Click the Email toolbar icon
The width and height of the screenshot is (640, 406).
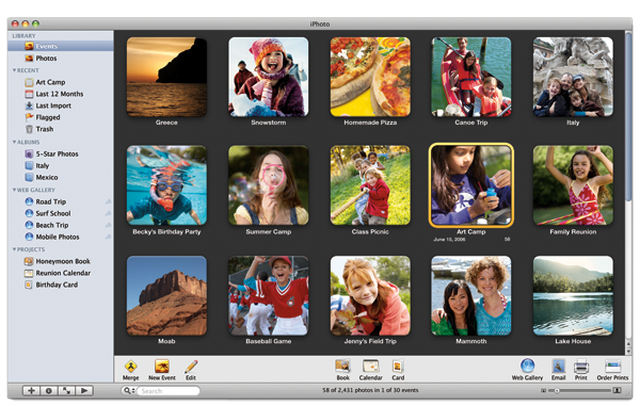pos(558,366)
